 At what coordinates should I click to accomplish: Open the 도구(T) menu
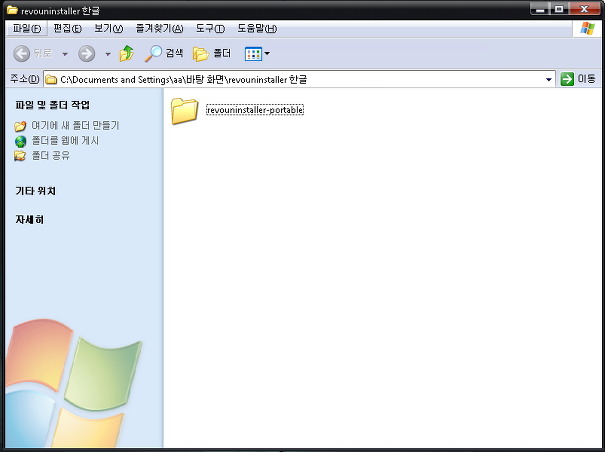point(210,29)
